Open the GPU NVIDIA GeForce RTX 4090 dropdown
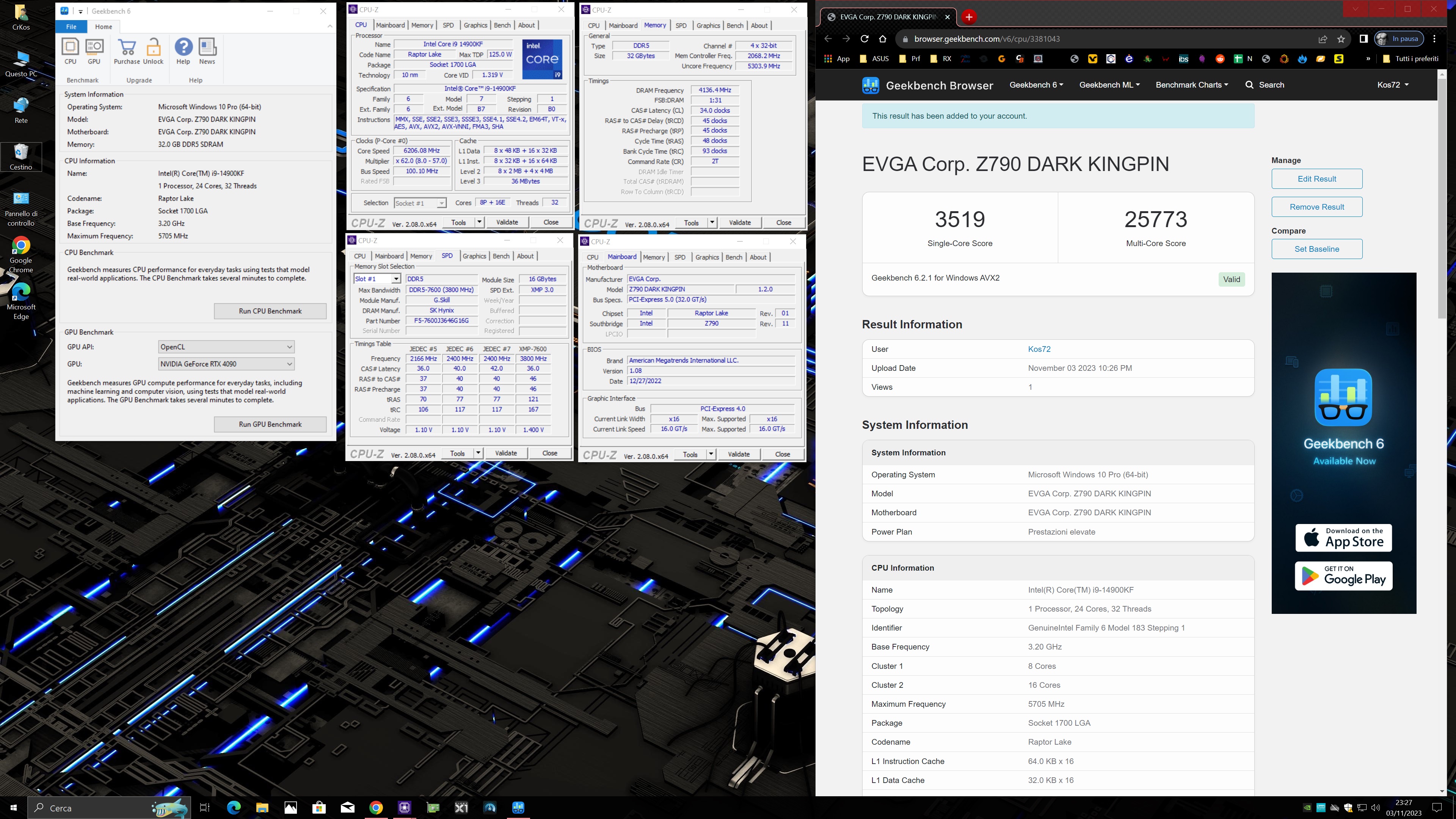 (x=227, y=364)
